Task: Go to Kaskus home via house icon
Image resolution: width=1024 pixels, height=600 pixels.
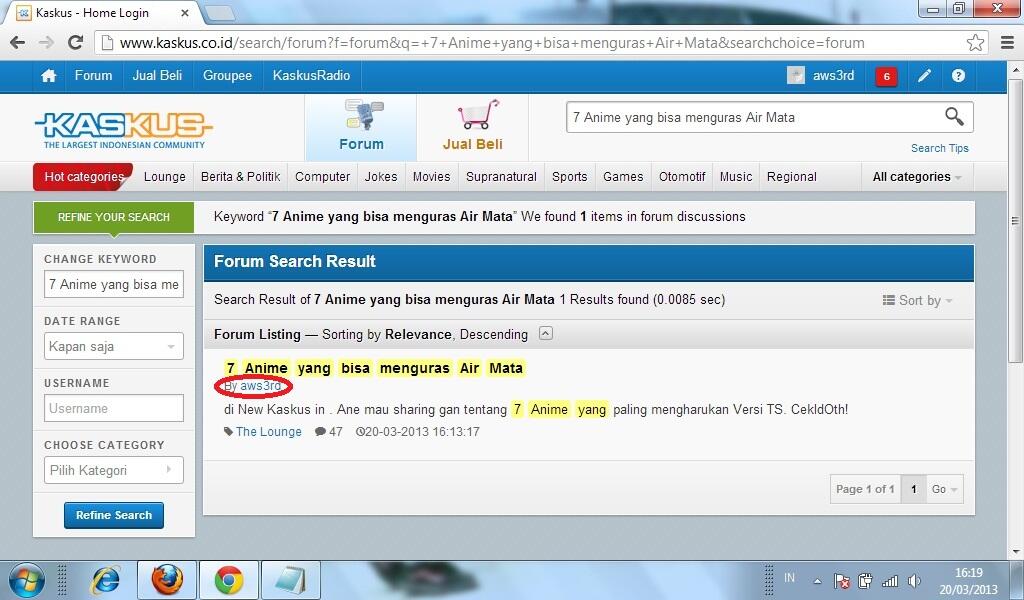Action: tap(48, 76)
